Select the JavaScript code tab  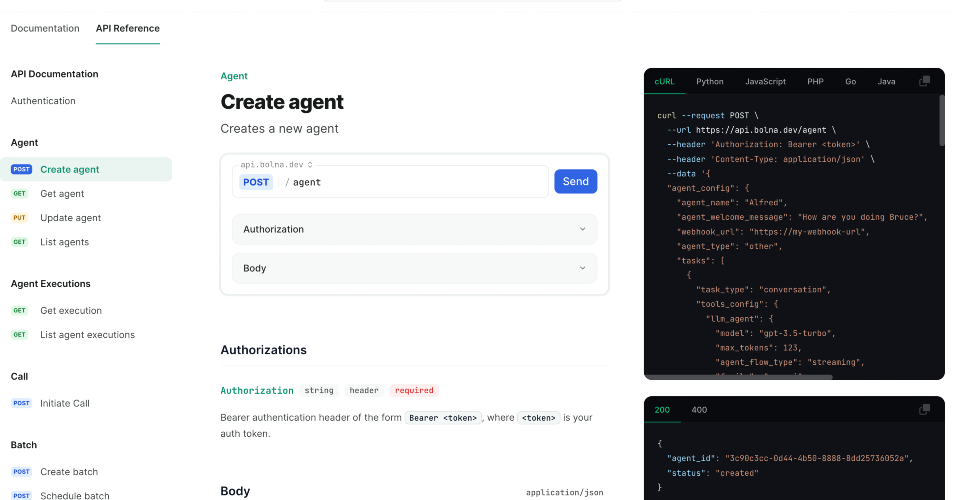766,82
